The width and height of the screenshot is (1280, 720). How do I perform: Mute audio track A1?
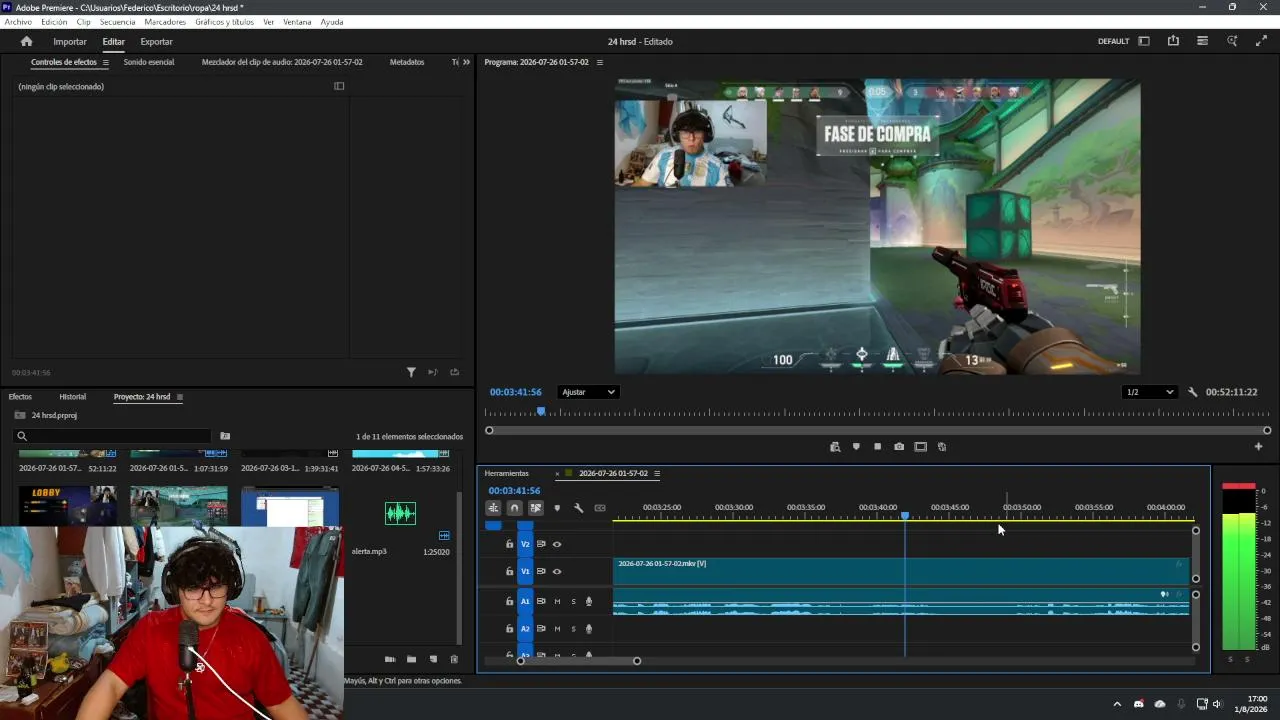click(557, 601)
